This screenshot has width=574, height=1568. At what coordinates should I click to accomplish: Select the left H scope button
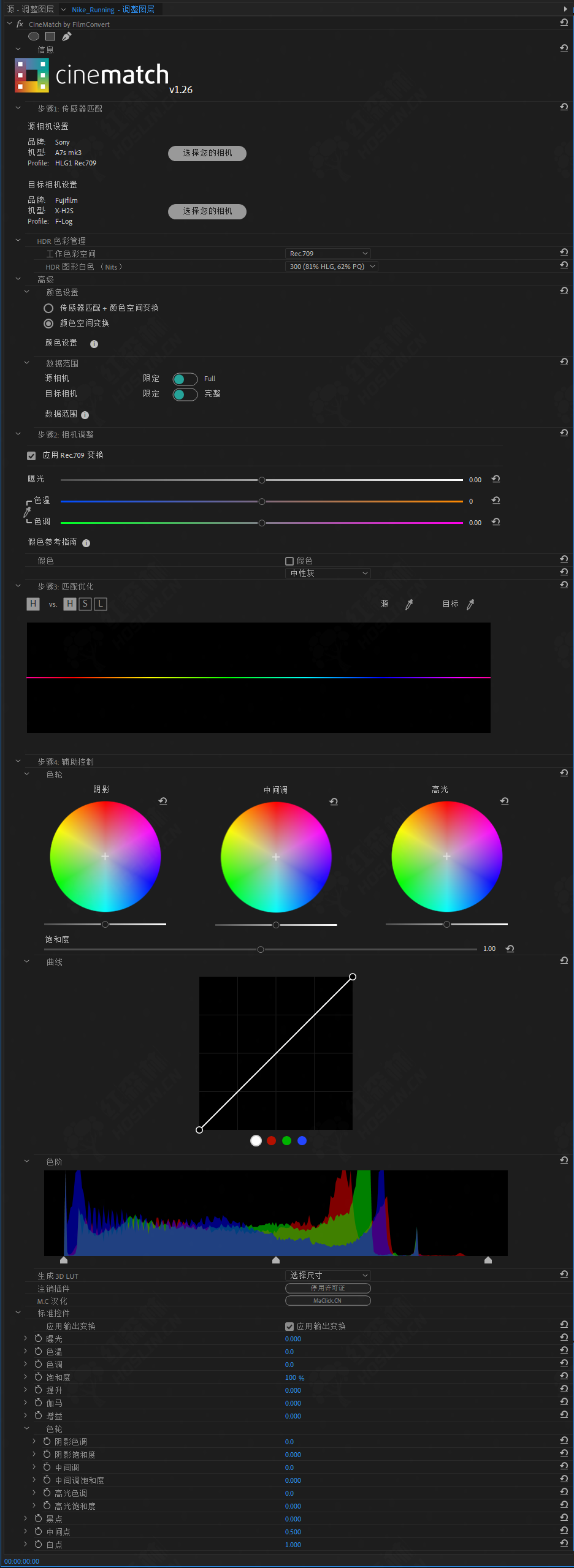pyautogui.click(x=33, y=604)
